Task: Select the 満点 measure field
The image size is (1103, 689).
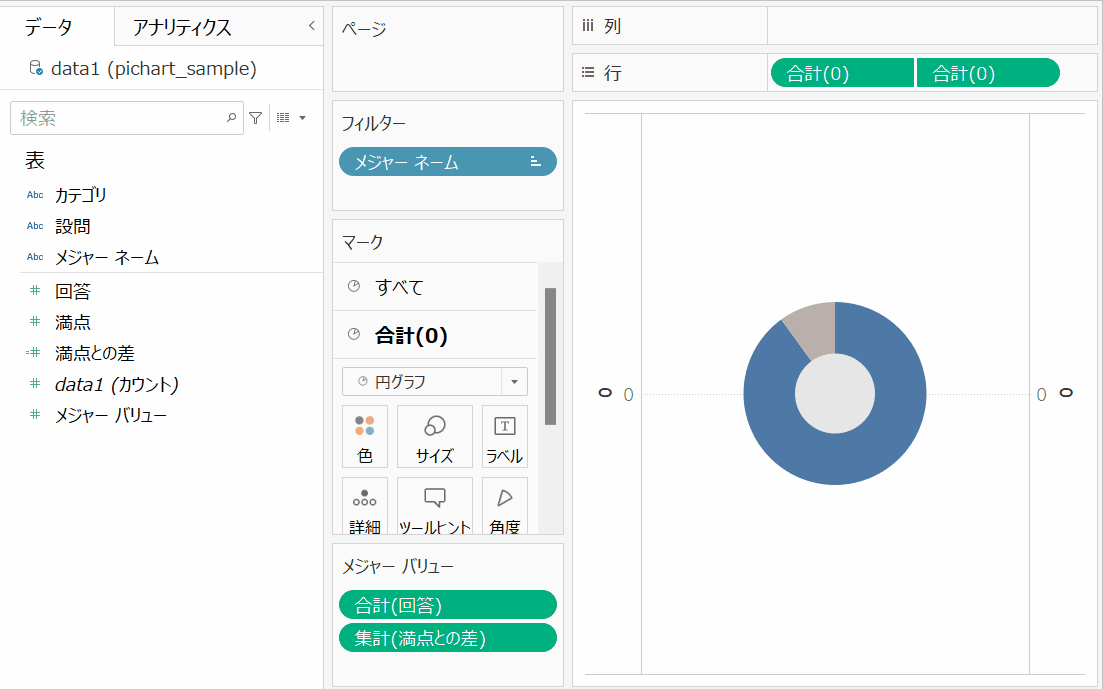Action: (x=72, y=322)
